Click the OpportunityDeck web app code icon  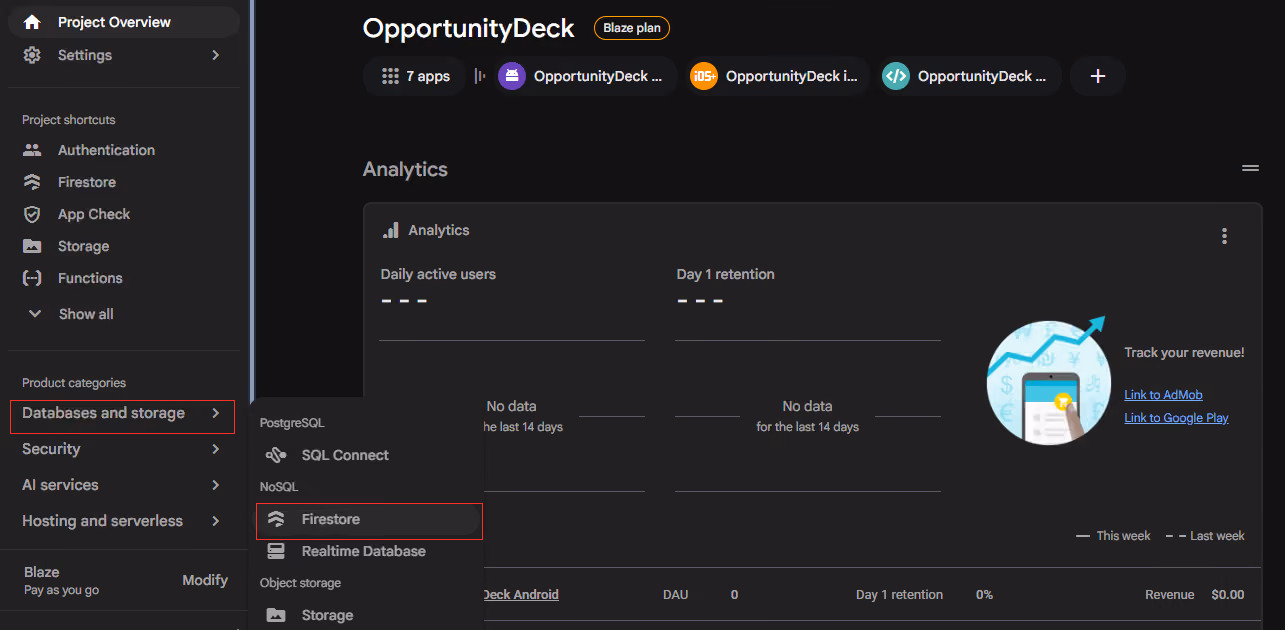tap(896, 76)
